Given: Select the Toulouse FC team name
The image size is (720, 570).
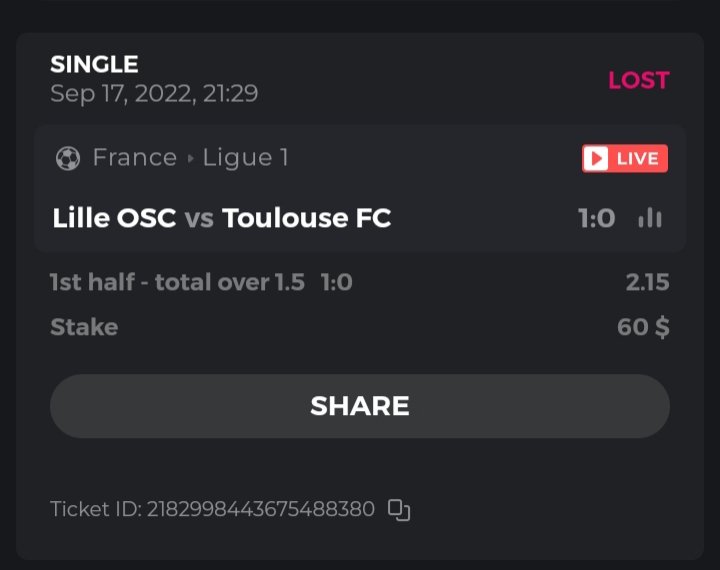Looking at the screenshot, I should pos(306,218).
